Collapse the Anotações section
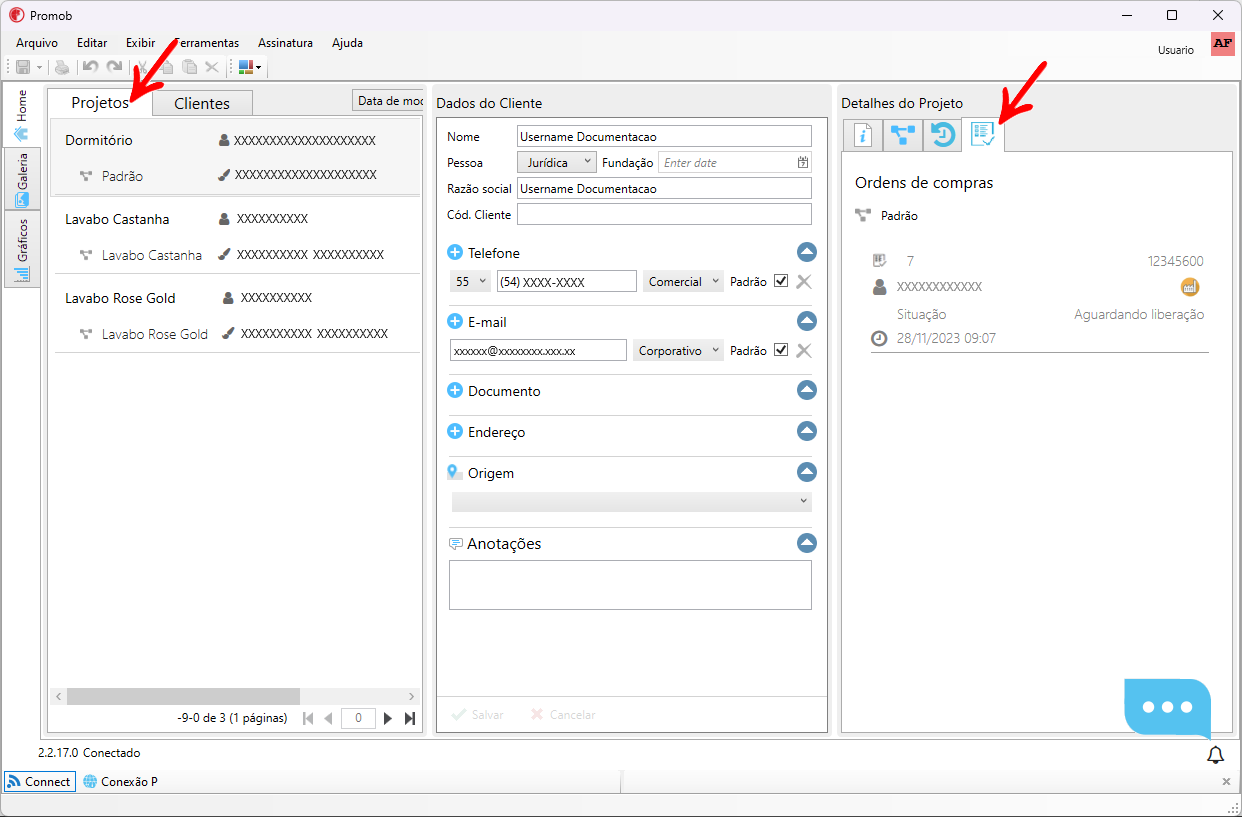The width and height of the screenshot is (1242, 817). (807, 543)
